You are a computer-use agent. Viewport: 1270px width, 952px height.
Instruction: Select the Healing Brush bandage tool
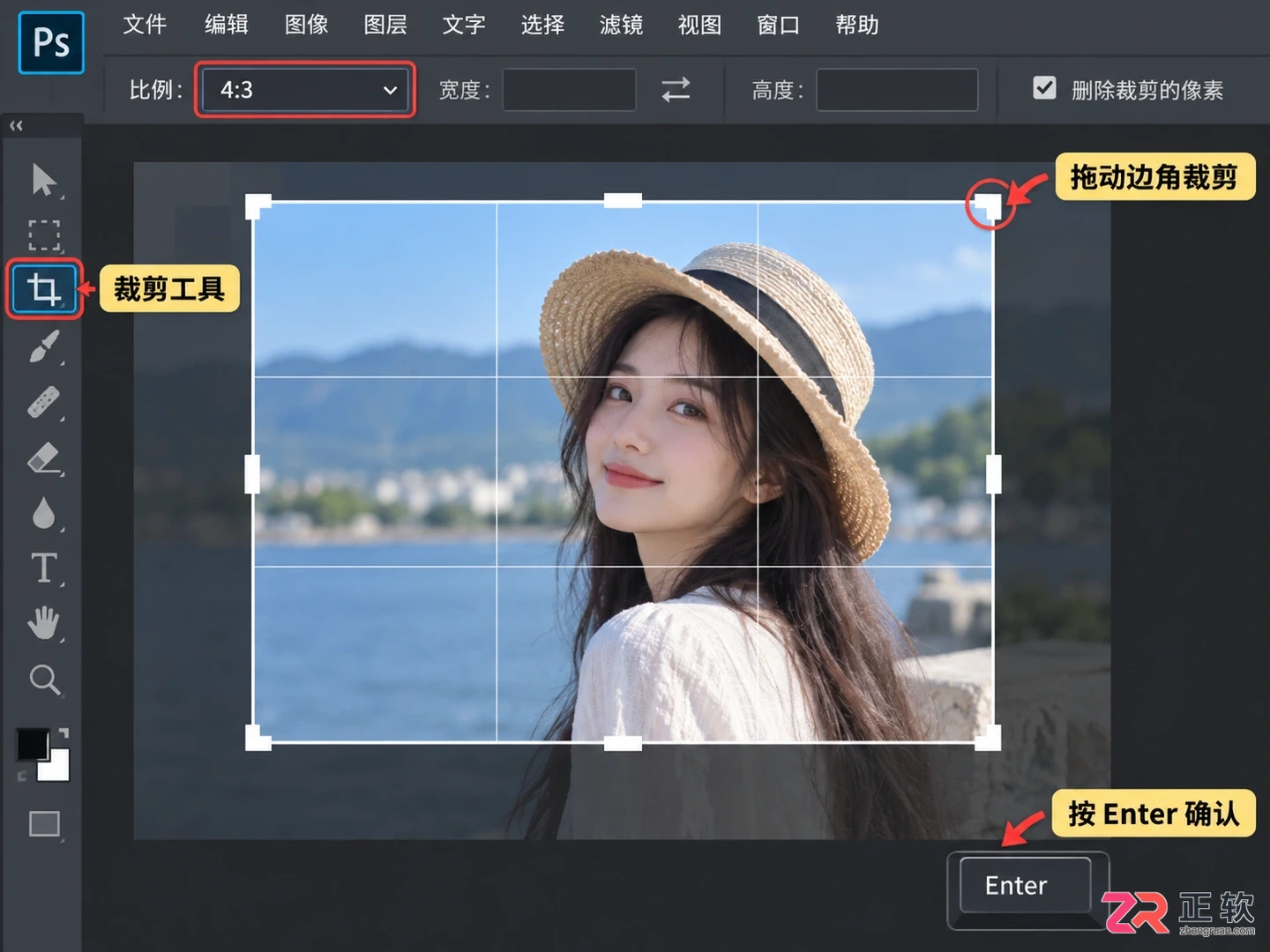[44, 402]
